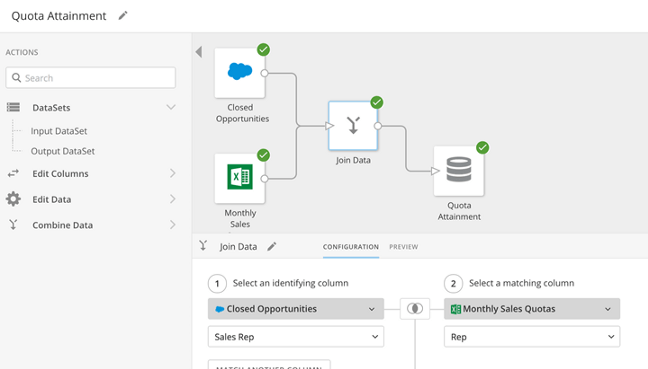Click the Quota Attainment output node label

tap(459, 211)
